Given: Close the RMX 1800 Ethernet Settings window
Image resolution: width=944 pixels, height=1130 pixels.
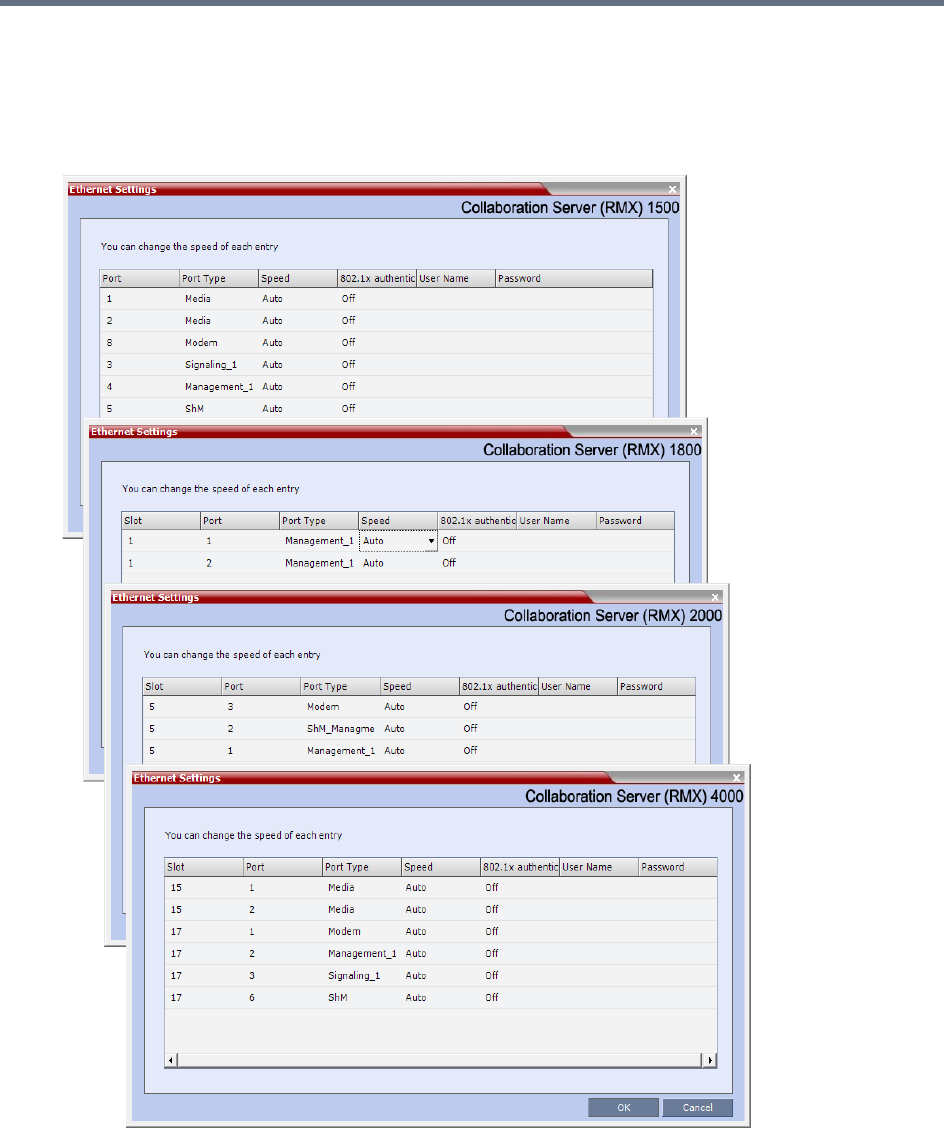Looking at the screenshot, I should pos(694,432).
